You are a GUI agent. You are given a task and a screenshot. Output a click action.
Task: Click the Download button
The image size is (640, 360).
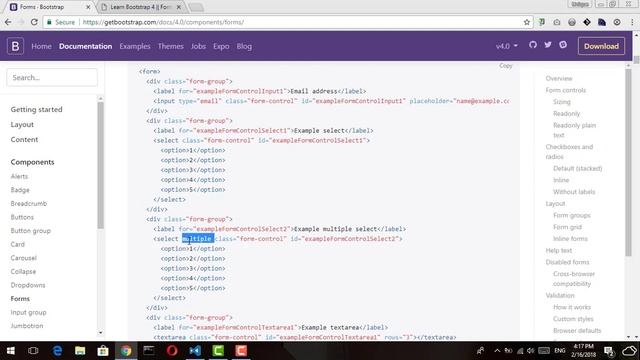click(x=601, y=46)
